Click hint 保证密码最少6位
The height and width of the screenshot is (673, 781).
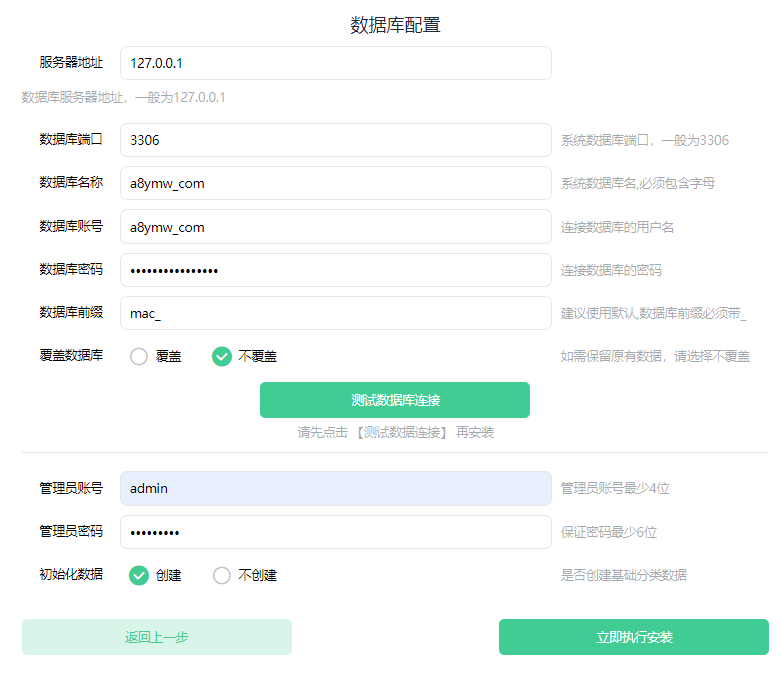coord(609,532)
